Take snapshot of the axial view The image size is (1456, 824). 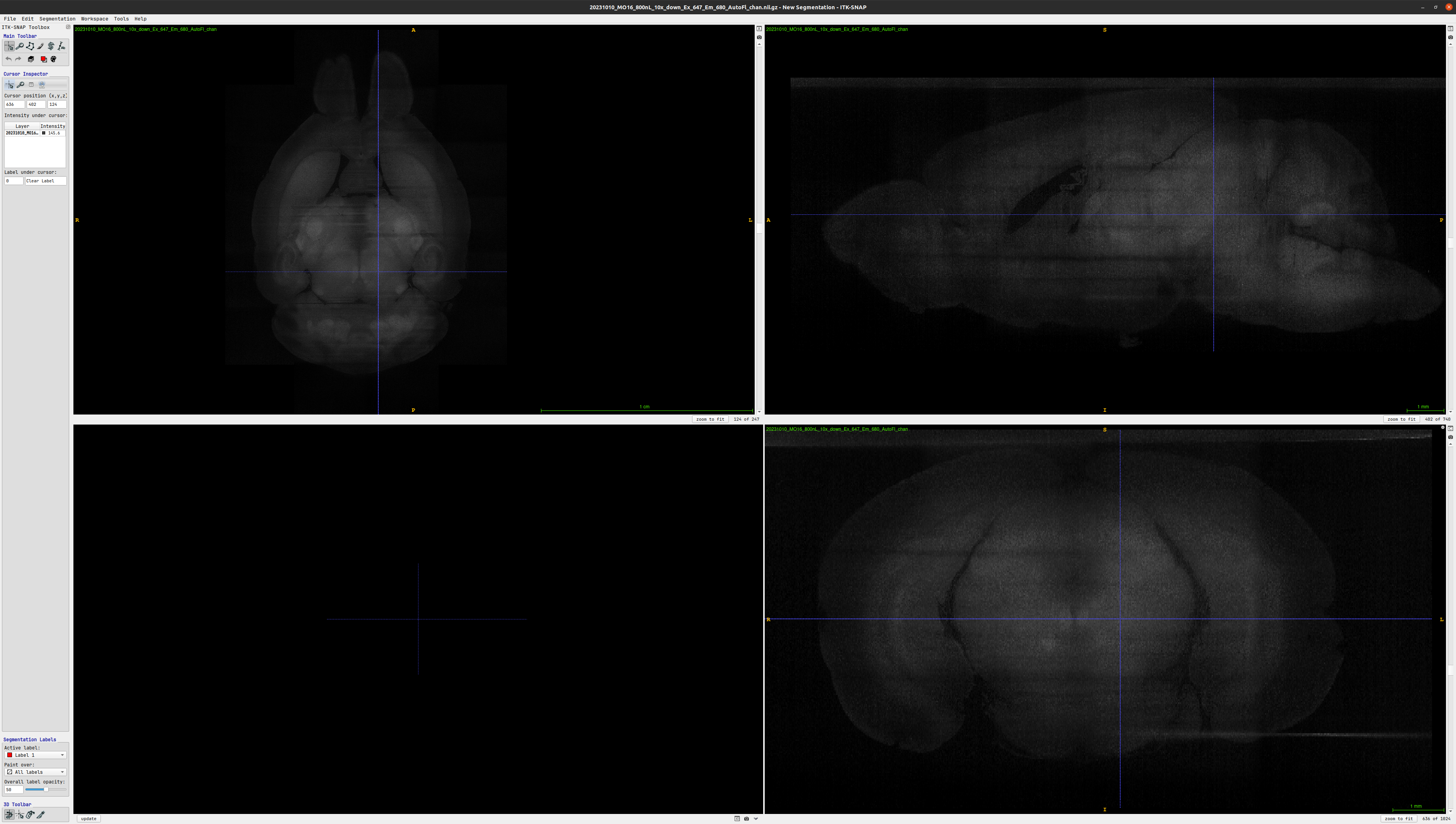point(759,37)
